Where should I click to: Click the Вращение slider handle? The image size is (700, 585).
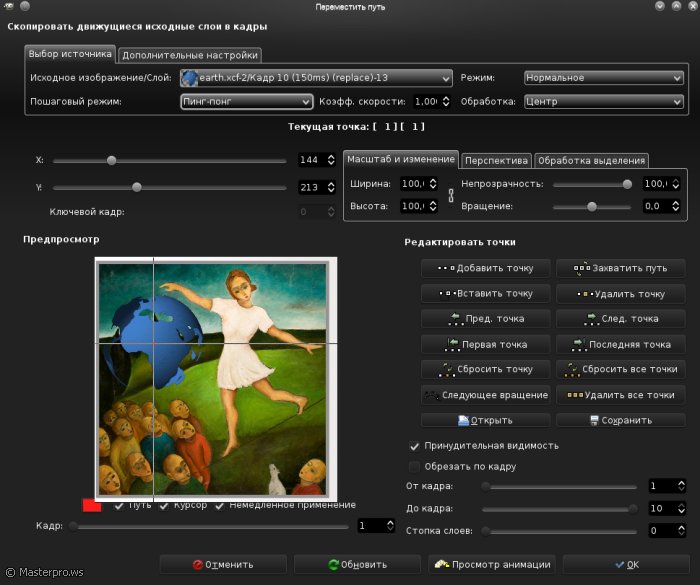click(592, 207)
